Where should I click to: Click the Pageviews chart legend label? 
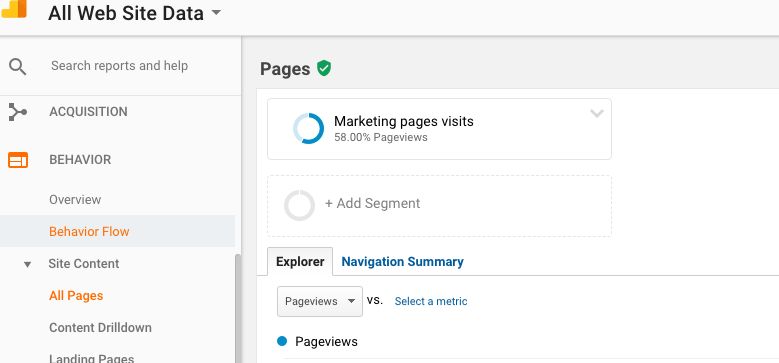point(326,342)
